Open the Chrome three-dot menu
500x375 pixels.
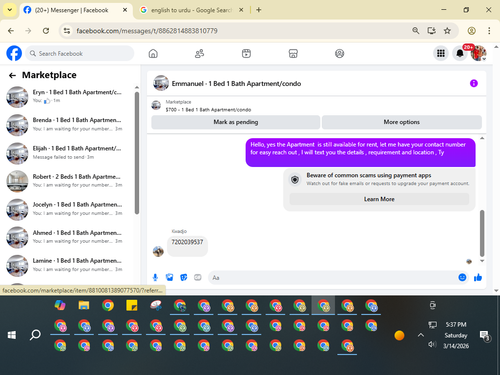coord(489,31)
